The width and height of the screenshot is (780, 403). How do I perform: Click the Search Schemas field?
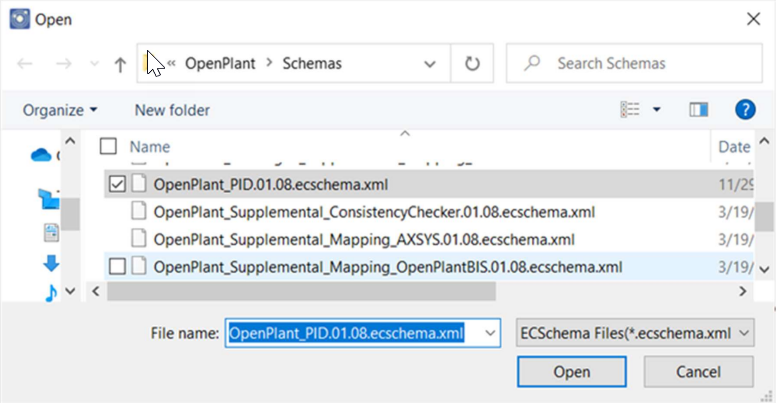pos(634,63)
